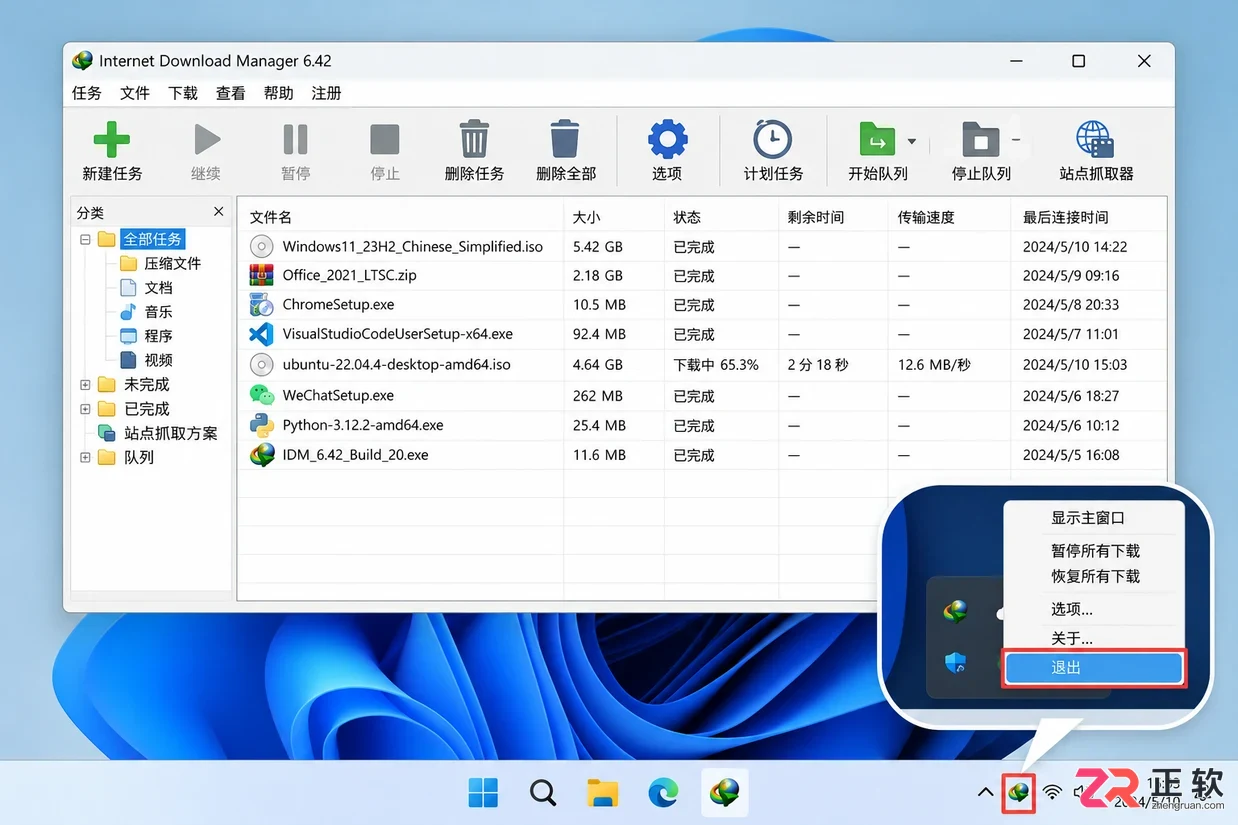Image resolution: width=1238 pixels, height=825 pixels.
Task: Open 站点抓取器 globe icon
Action: coord(1096,139)
